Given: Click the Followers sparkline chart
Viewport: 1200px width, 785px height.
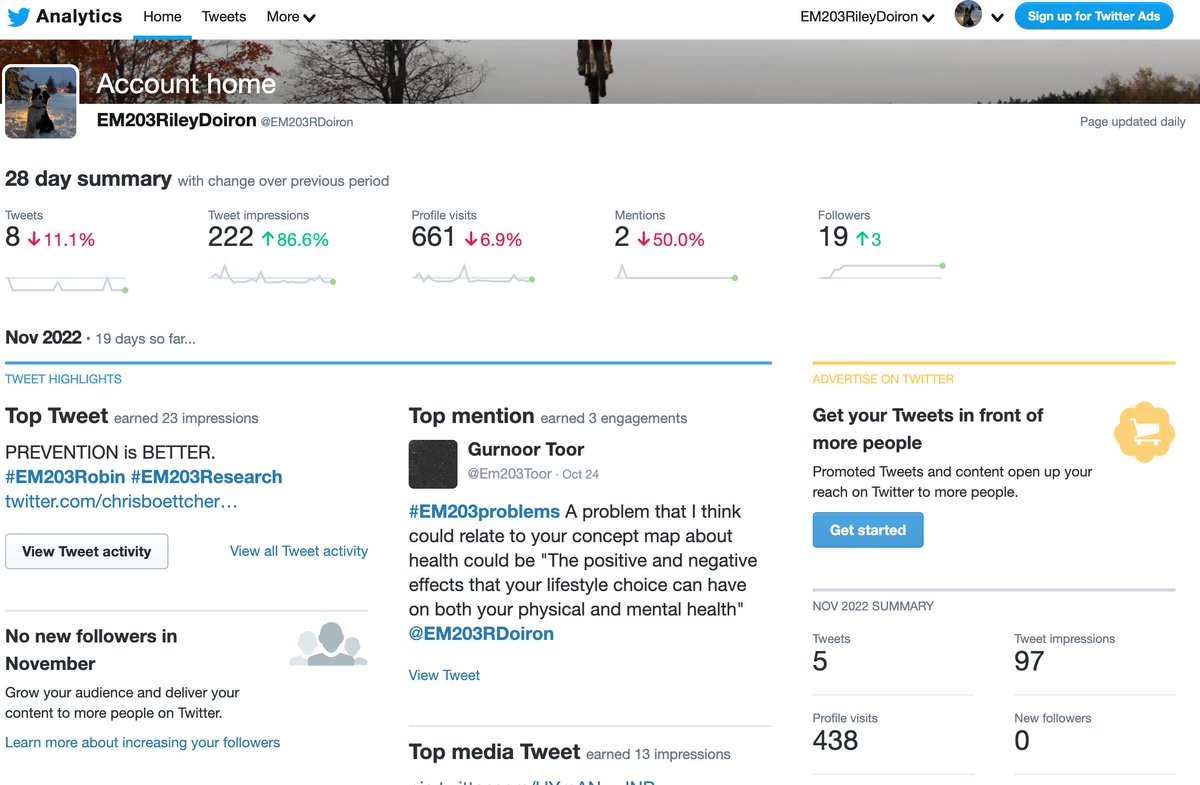Looking at the screenshot, I should 881,271.
